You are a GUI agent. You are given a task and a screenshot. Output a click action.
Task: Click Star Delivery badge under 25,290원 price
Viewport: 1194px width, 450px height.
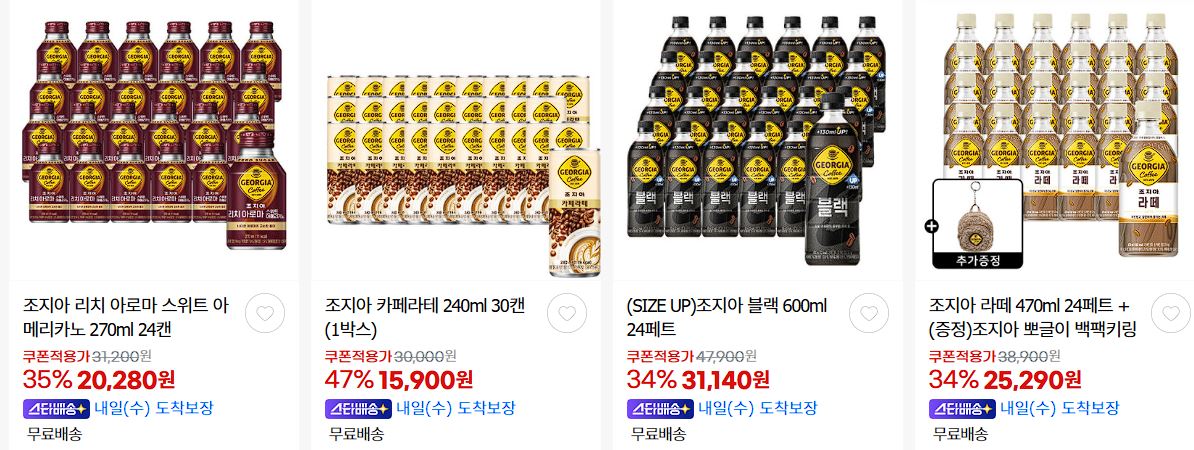click(x=963, y=409)
